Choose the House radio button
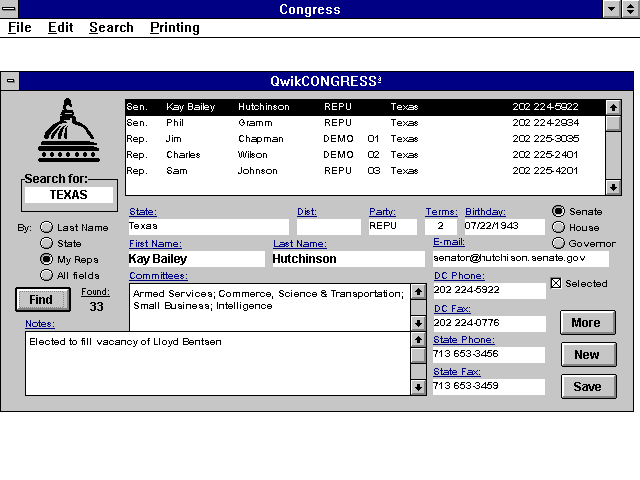Image resolution: width=640 pixels, height=480 pixels. (x=558, y=227)
